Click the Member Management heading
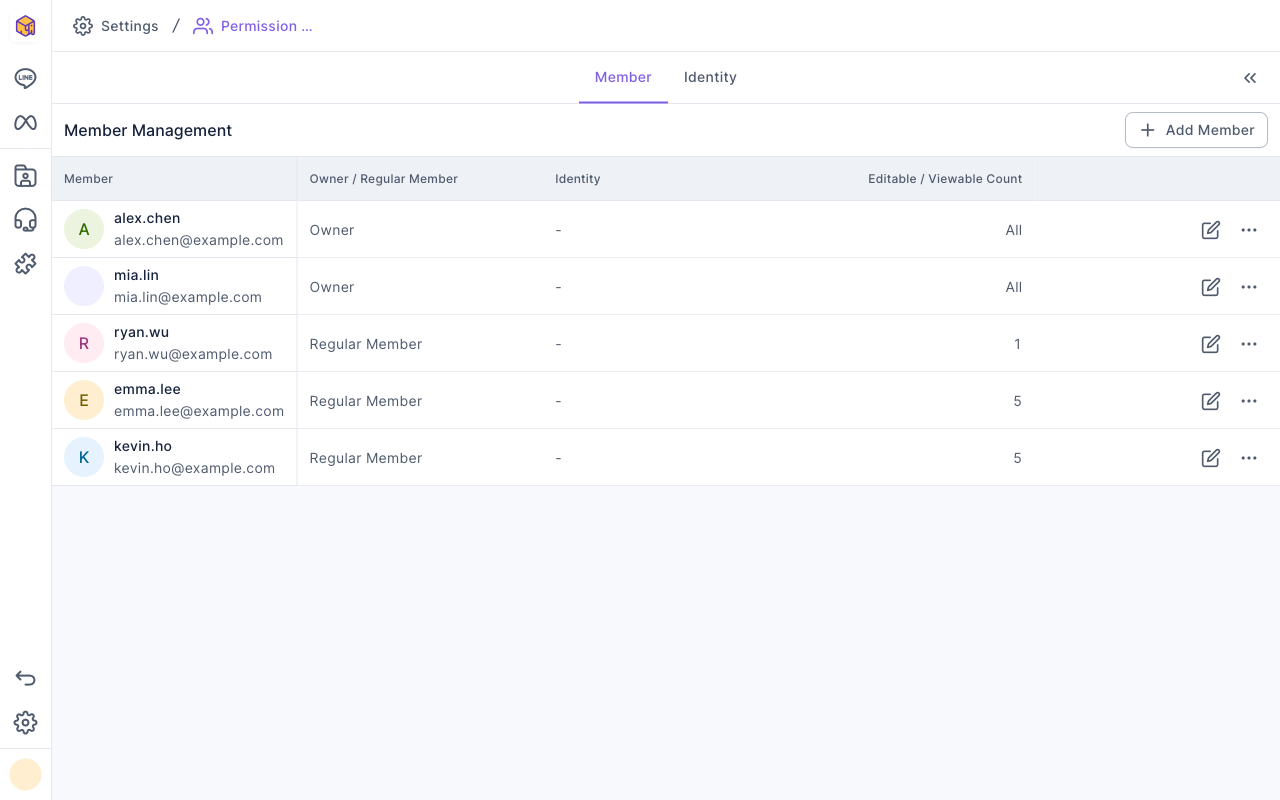The image size is (1280, 800). coord(148,130)
